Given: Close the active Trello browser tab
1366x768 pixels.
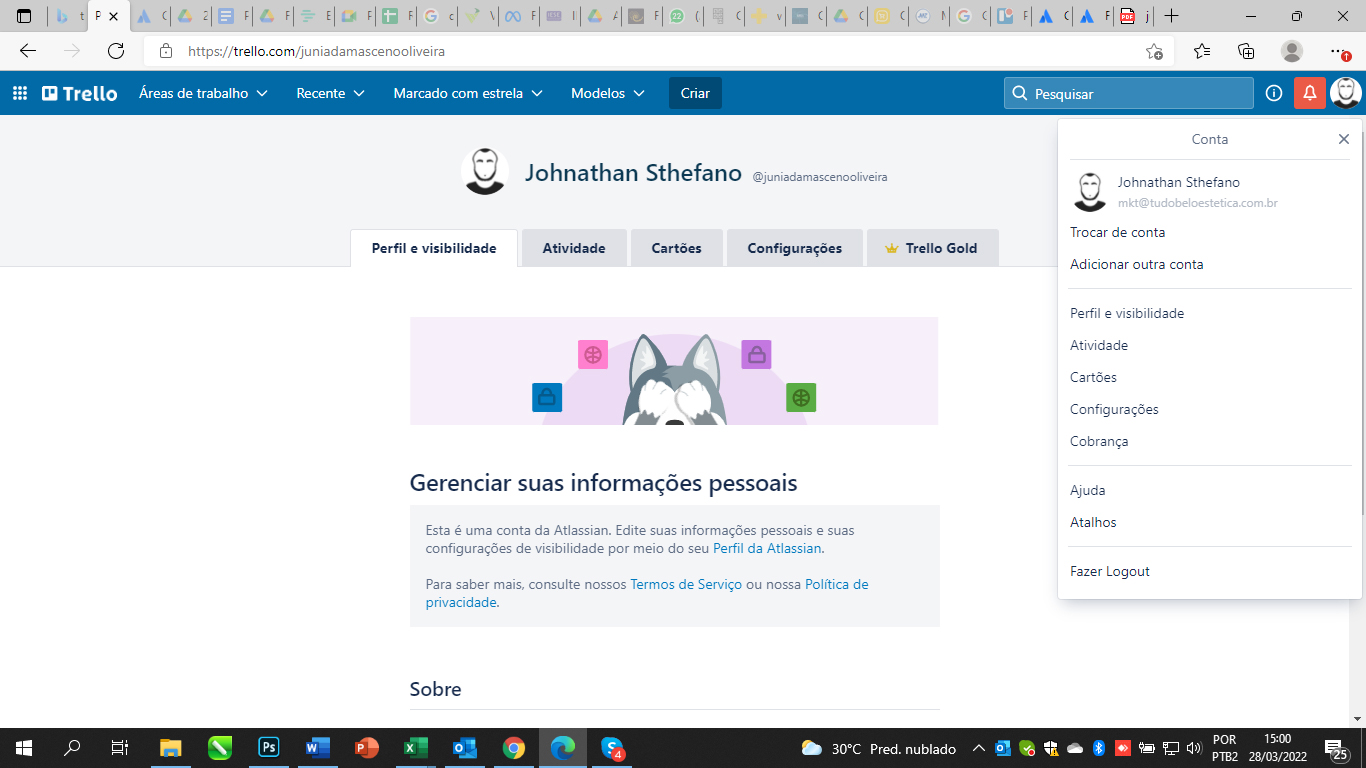Looking at the screenshot, I should 114,16.
